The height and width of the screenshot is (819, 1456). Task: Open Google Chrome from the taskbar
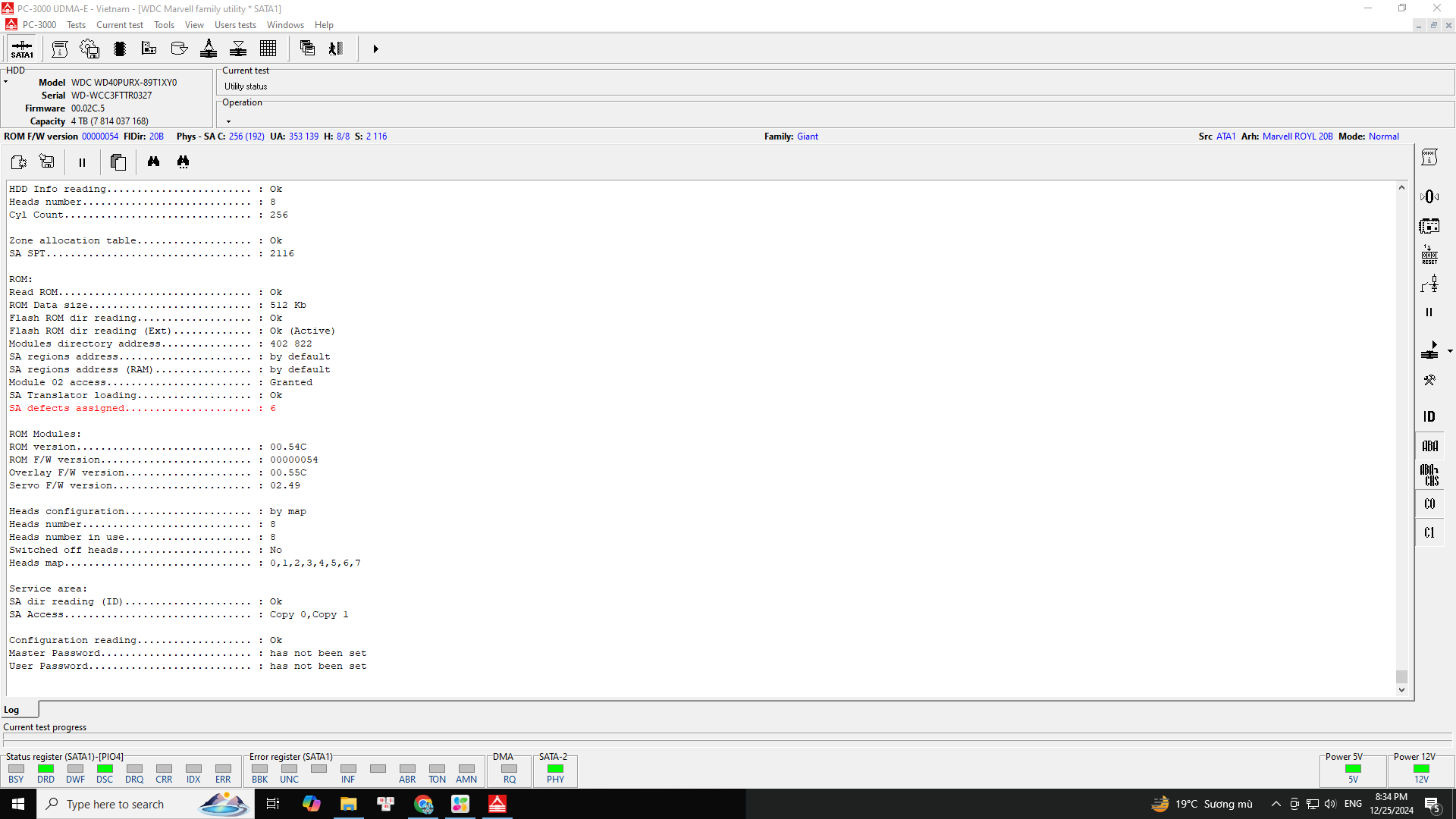click(x=423, y=804)
